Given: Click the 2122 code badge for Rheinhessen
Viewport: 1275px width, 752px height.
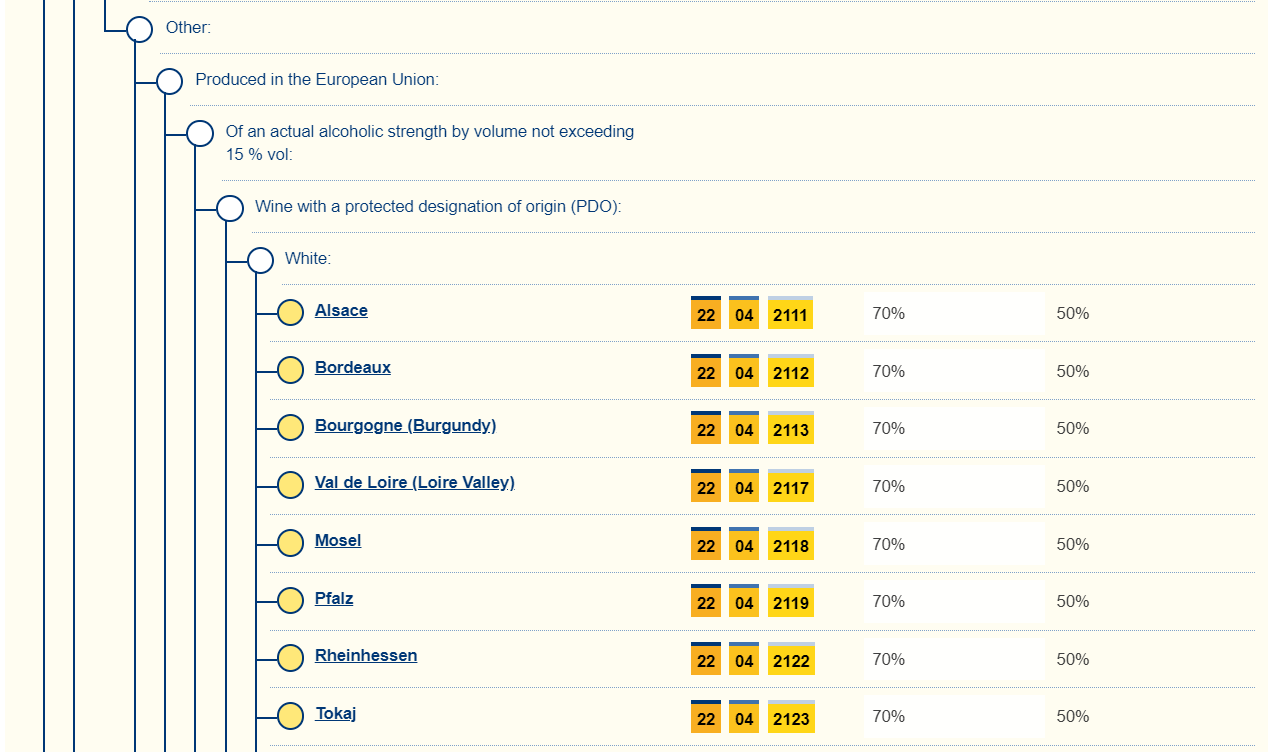Looking at the screenshot, I should 790,660.
